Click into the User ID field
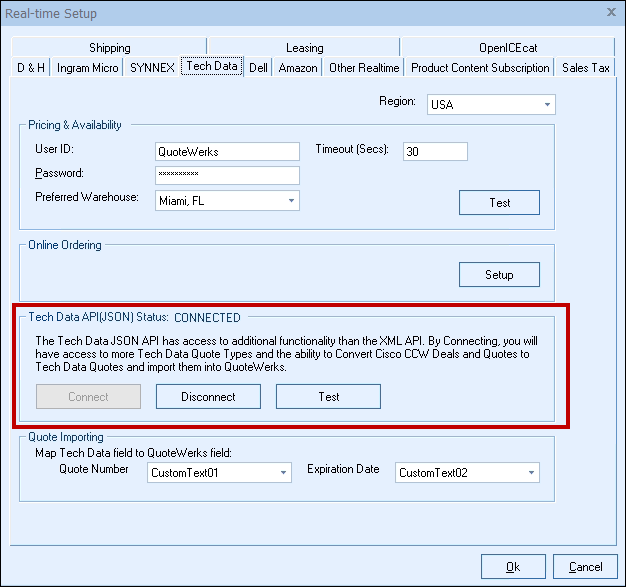 (x=227, y=151)
